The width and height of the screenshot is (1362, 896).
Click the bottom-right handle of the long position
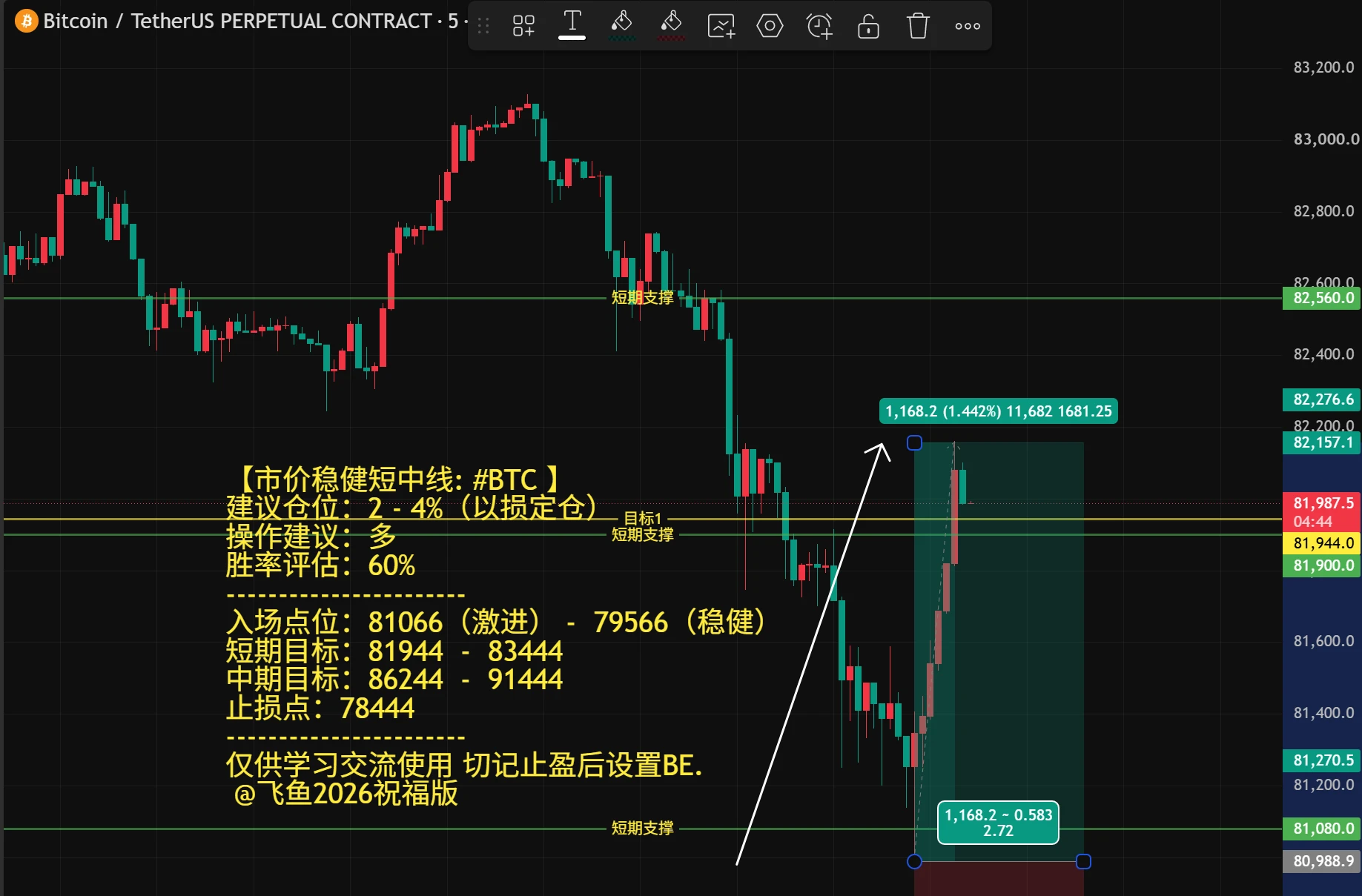(1083, 861)
